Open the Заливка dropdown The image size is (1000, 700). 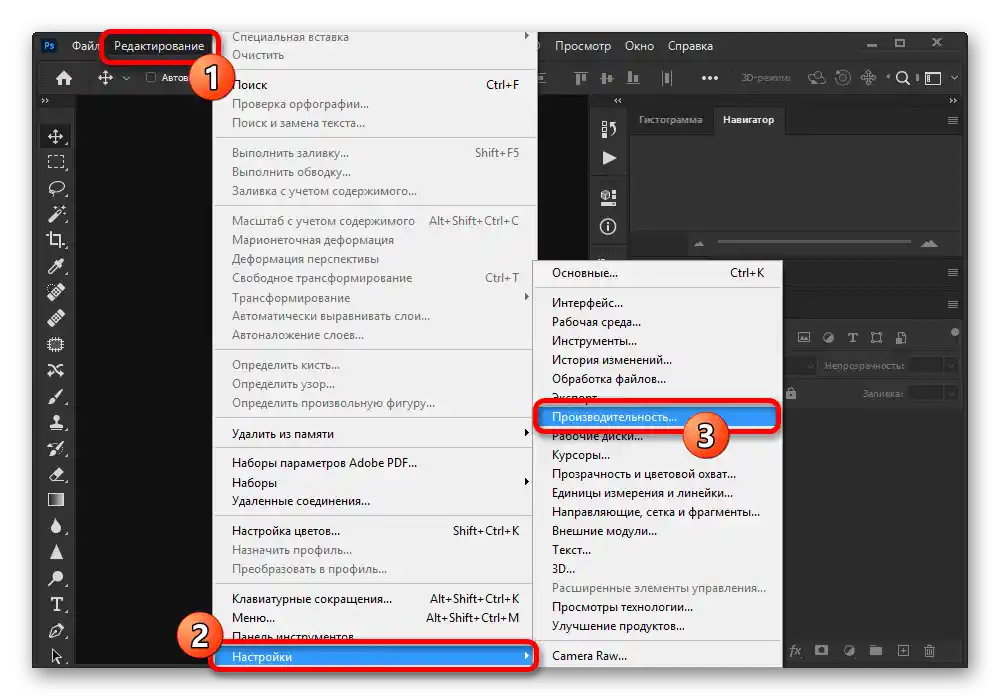pyautogui.click(x=950, y=393)
